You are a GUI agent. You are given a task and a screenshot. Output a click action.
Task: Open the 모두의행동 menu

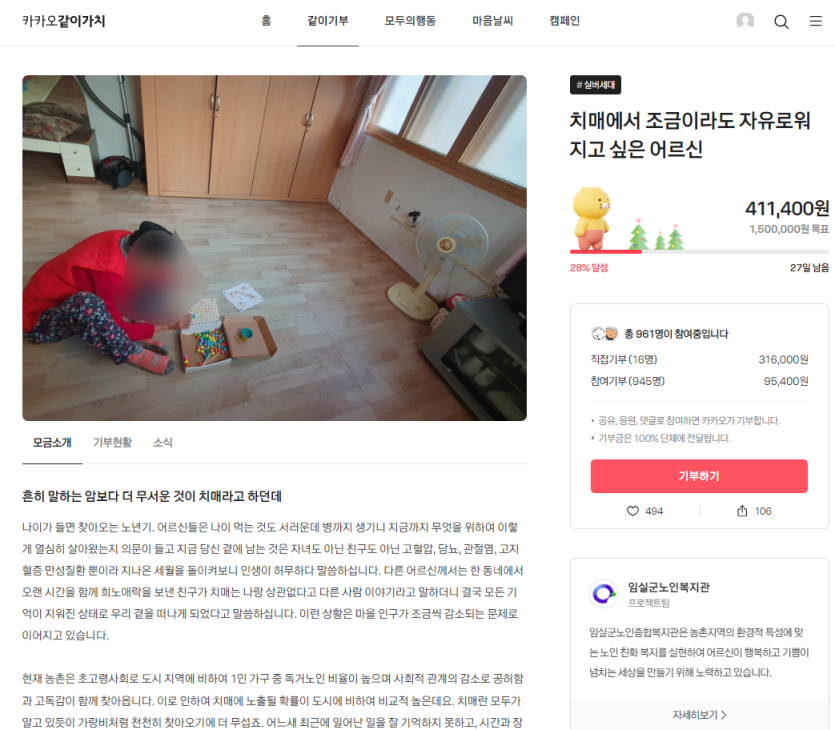point(410,21)
